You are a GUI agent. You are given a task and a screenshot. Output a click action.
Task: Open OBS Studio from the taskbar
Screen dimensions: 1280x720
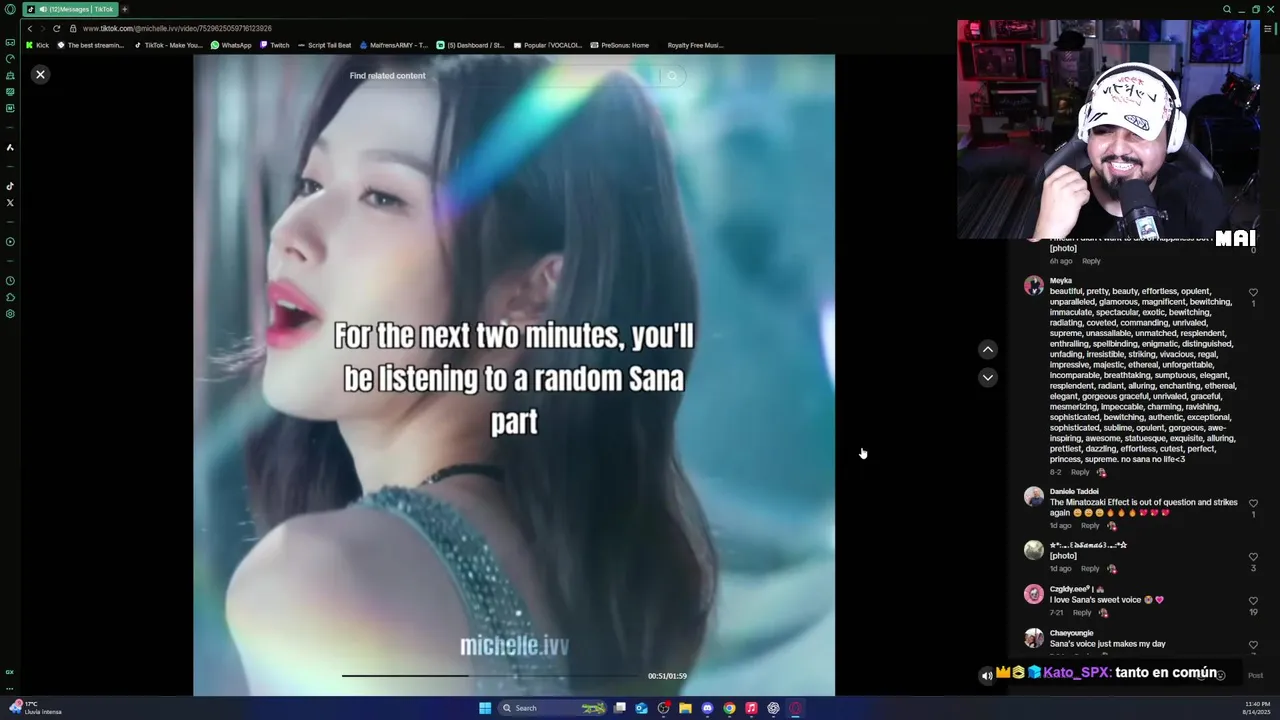663,708
